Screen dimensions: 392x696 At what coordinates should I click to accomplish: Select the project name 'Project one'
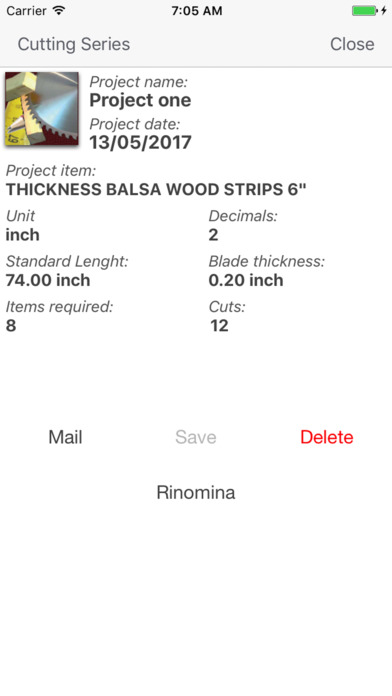[x=140, y=100]
